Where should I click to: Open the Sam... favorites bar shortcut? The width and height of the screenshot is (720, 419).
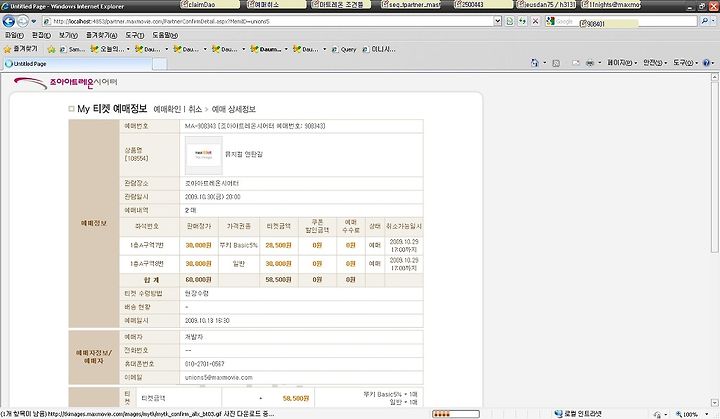pyautogui.click(x=73, y=49)
